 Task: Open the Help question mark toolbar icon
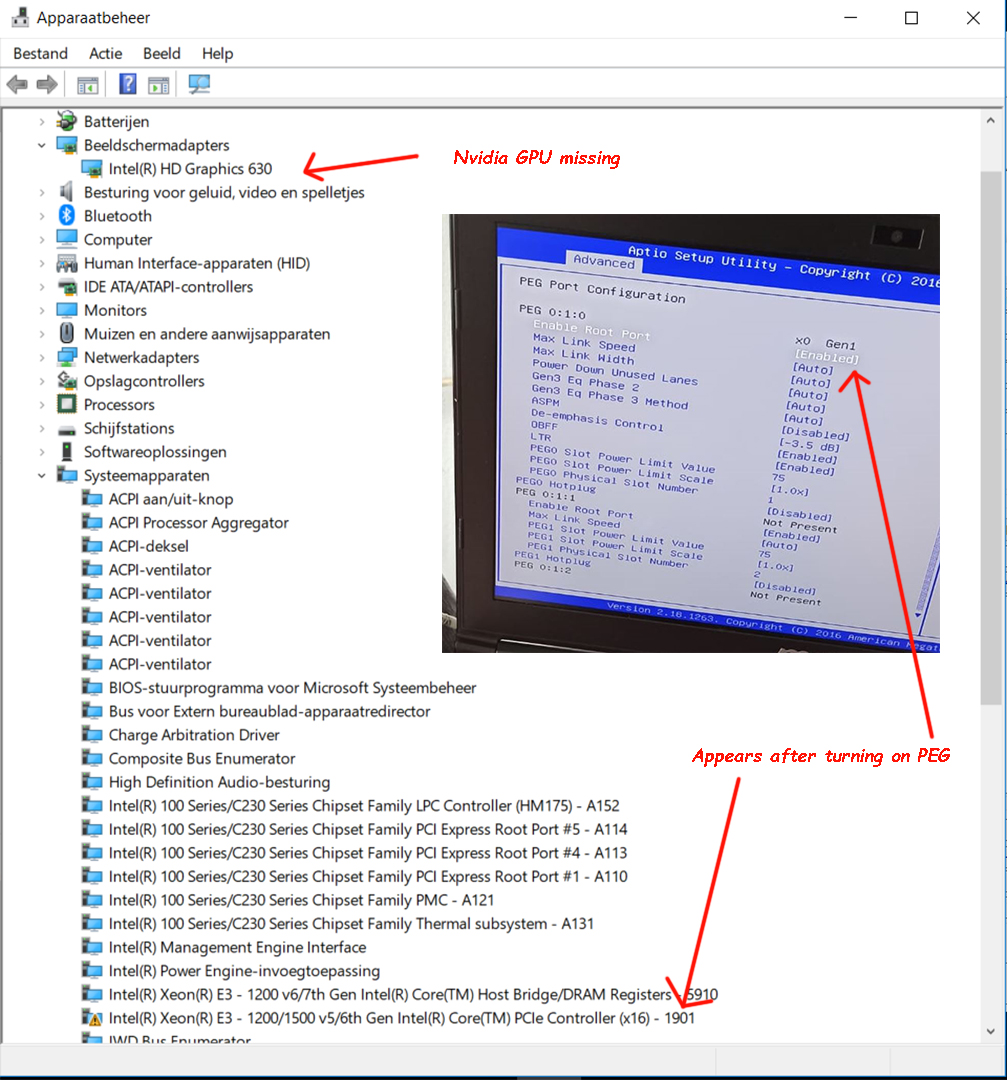coord(127,84)
